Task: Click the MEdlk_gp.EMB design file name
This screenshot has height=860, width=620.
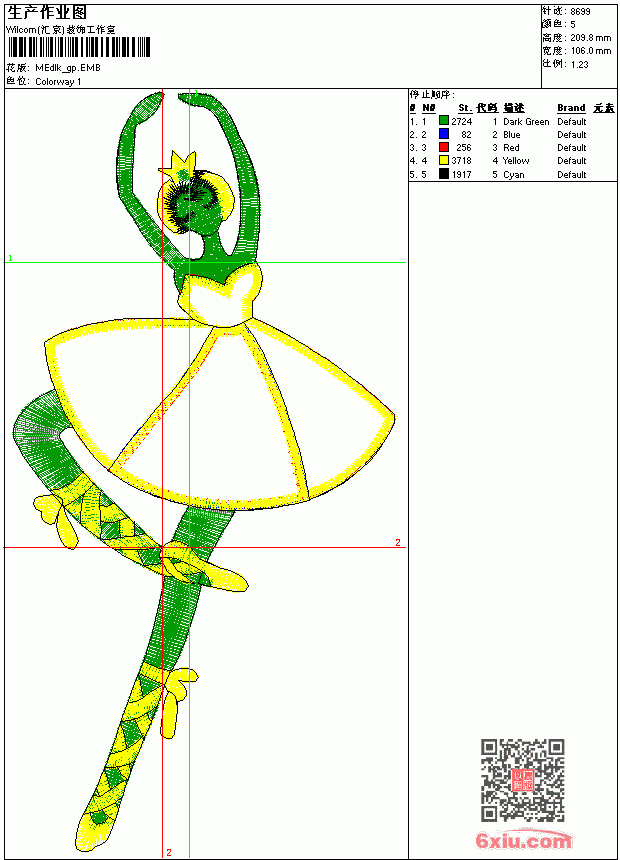Action: coord(67,68)
